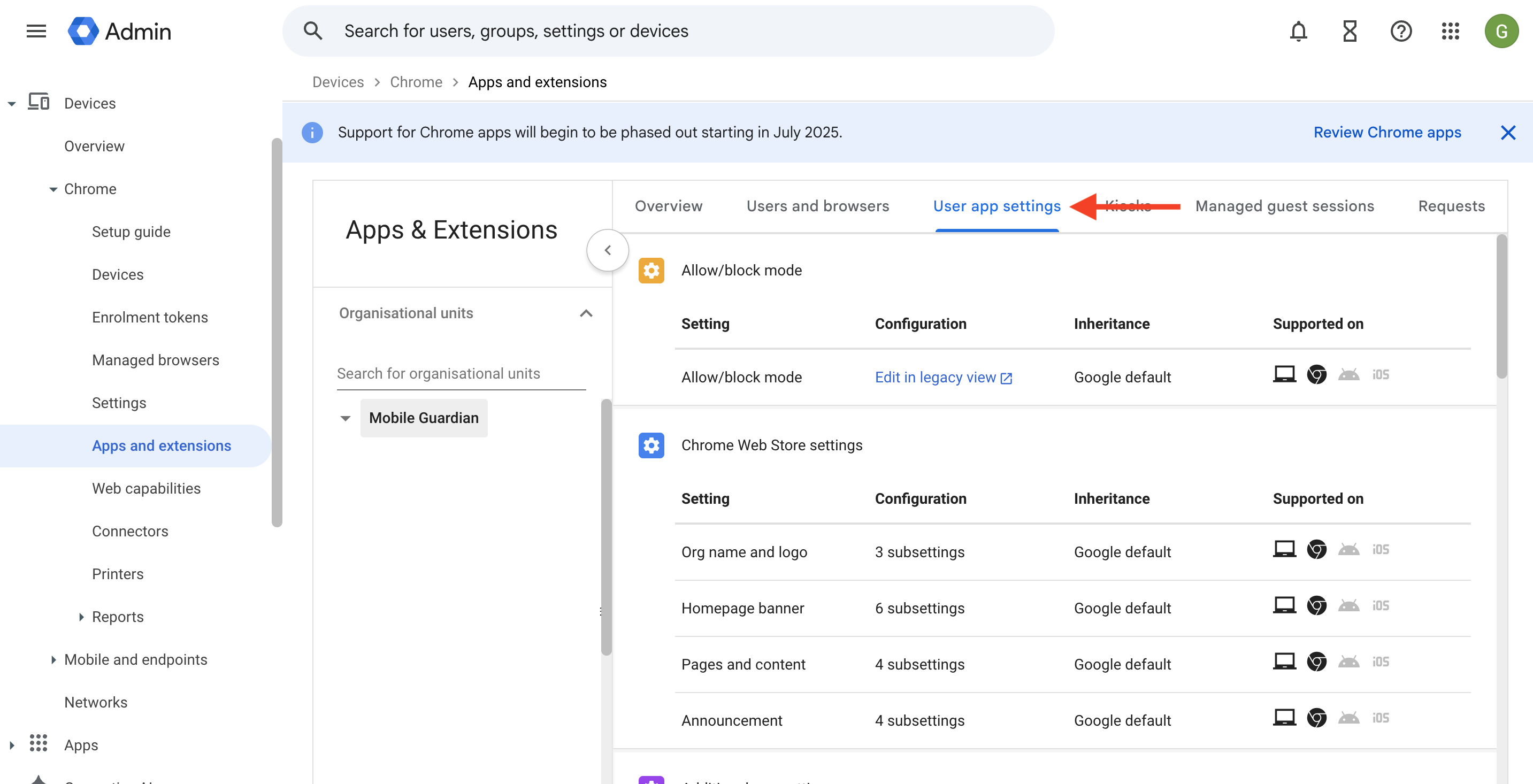Click the Search for organisational units field
Image resolution: width=1533 pixels, height=784 pixels.
tap(461, 374)
